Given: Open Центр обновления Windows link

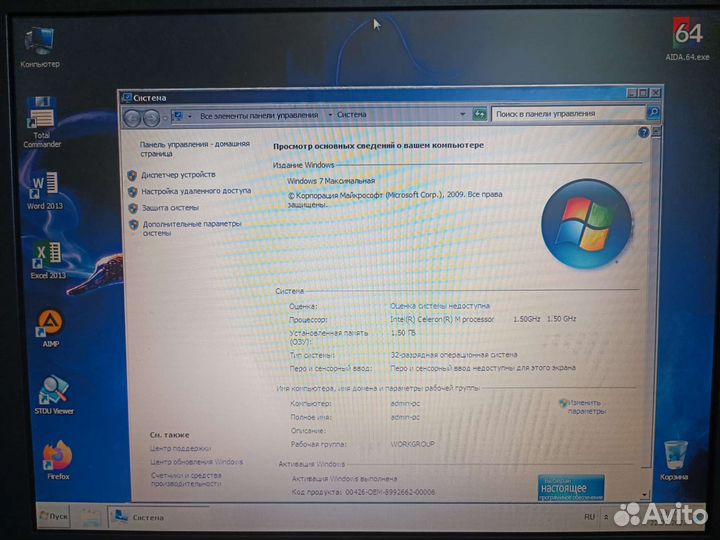Looking at the screenshot, I should point(197,461).
